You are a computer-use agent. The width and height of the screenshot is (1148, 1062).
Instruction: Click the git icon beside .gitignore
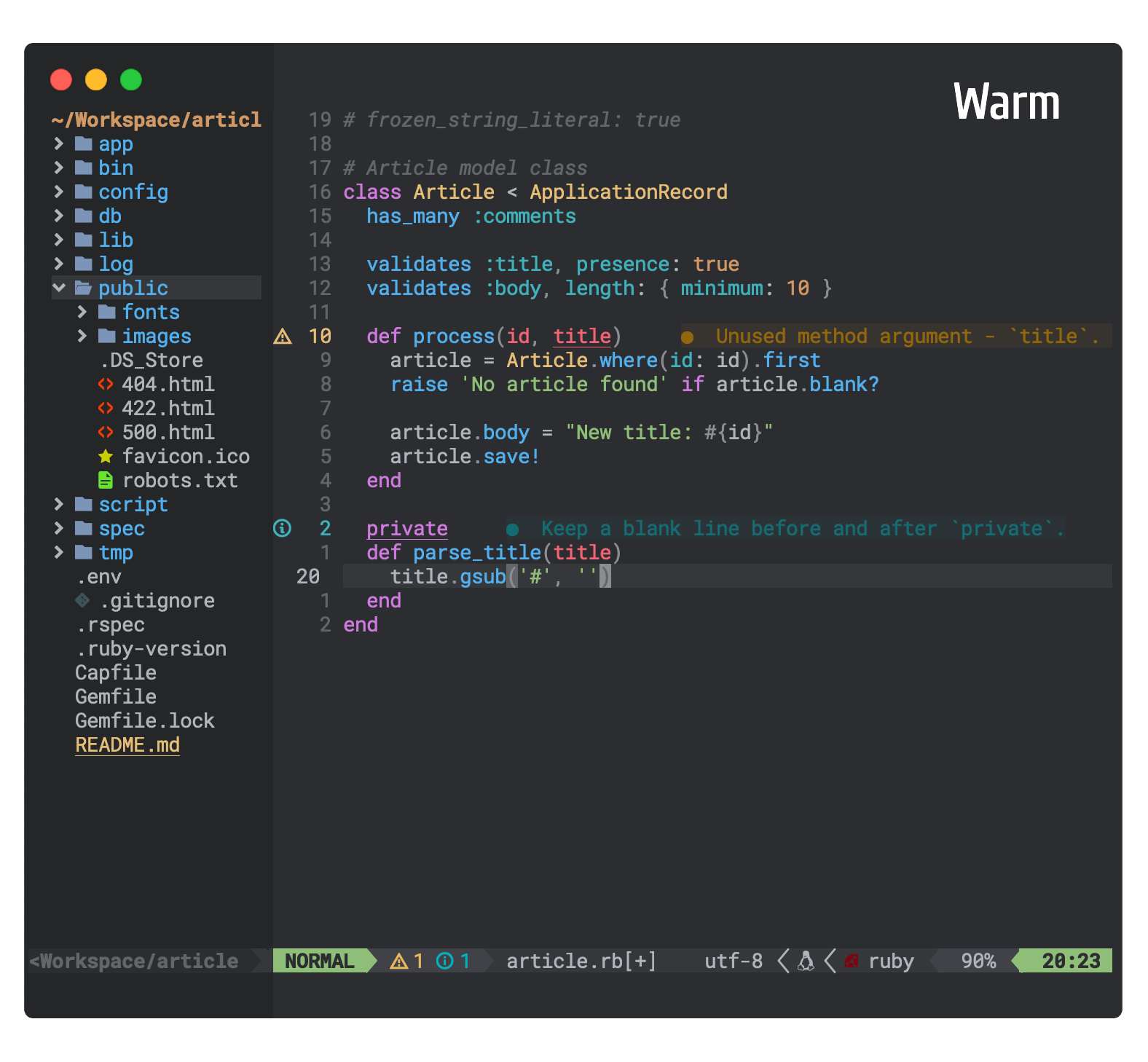pos(83,600)
